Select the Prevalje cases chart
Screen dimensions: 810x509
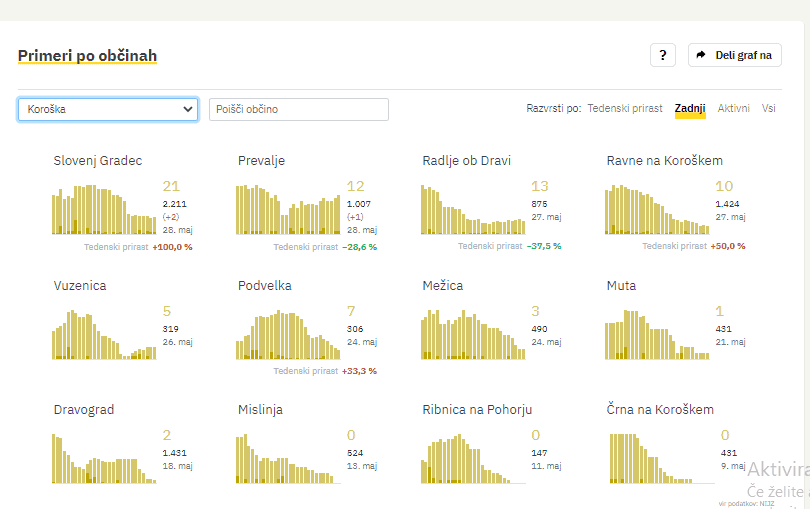288,210
